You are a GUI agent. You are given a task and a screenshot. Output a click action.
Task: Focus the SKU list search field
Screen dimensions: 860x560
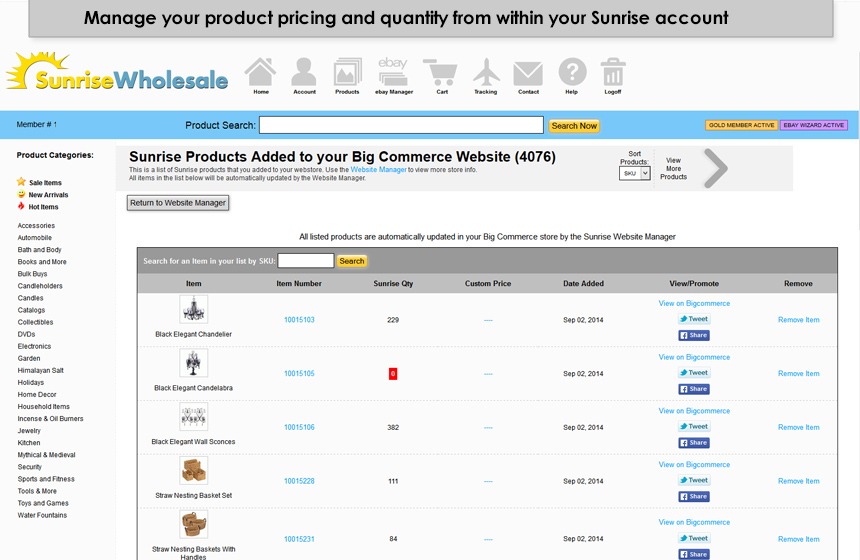pos(305,261)
